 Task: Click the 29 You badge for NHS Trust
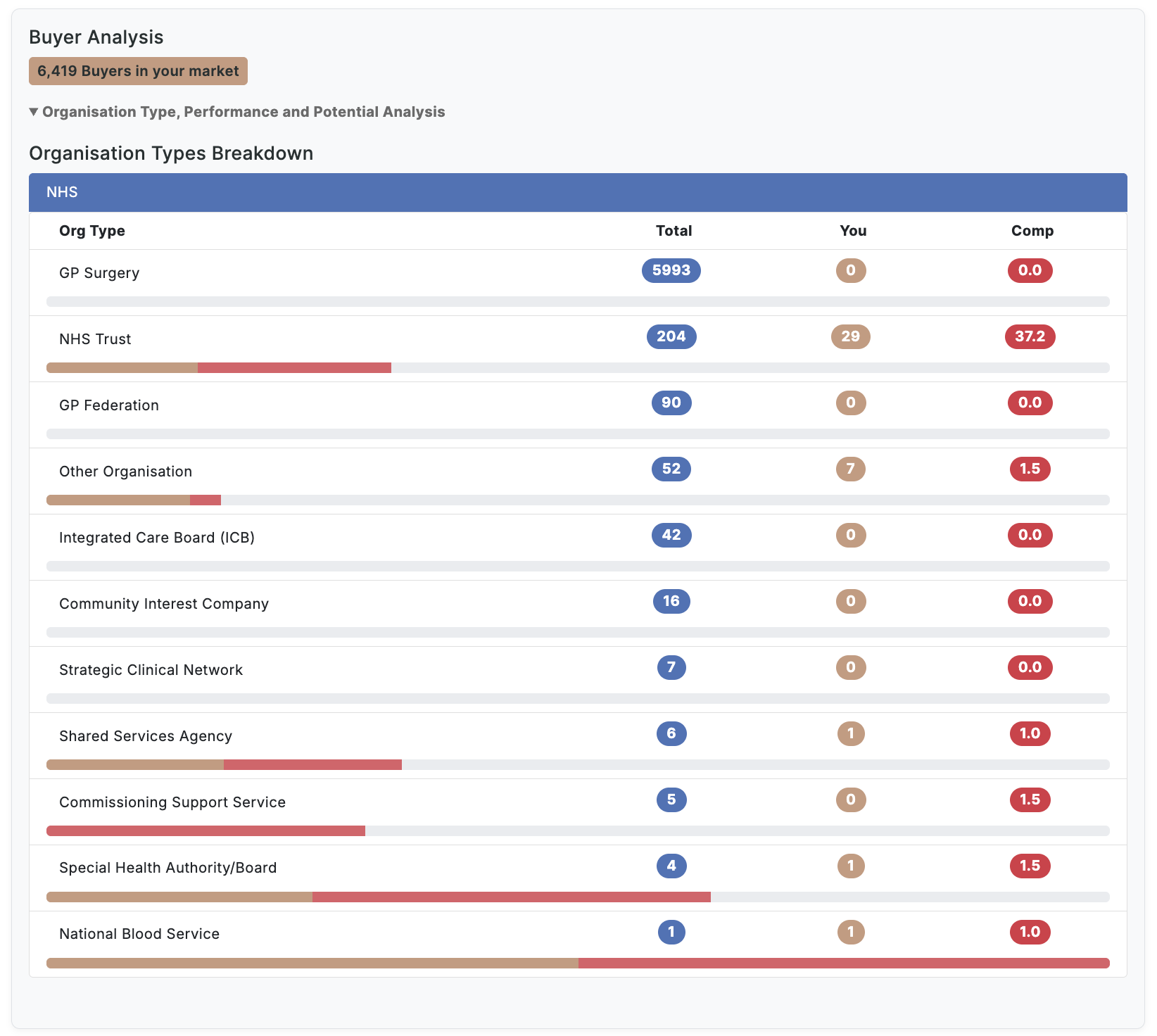click(x=851, y=336)
